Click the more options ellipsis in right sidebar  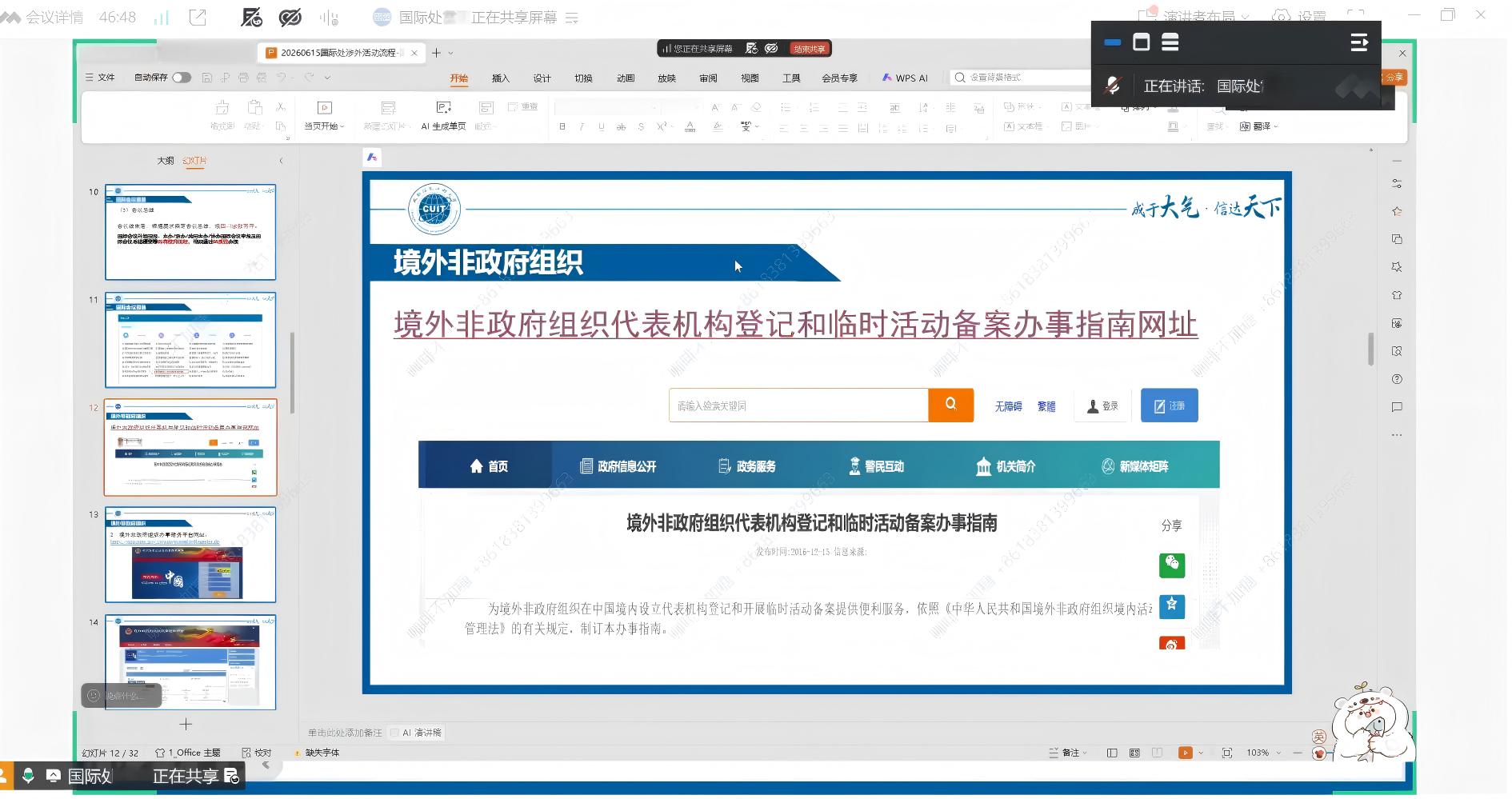click(1397, 435)
